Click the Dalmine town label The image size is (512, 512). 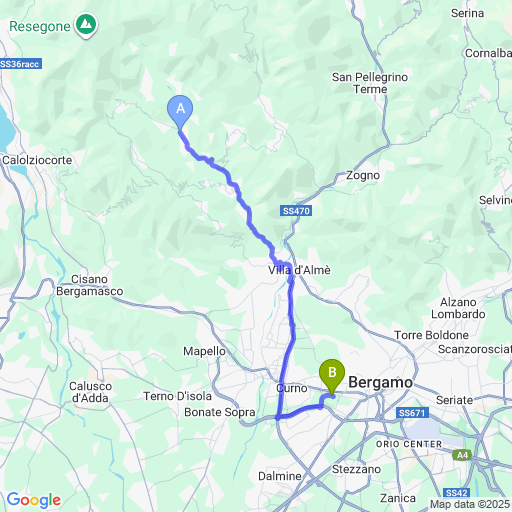pyautogui.click(x=280, y=476)
